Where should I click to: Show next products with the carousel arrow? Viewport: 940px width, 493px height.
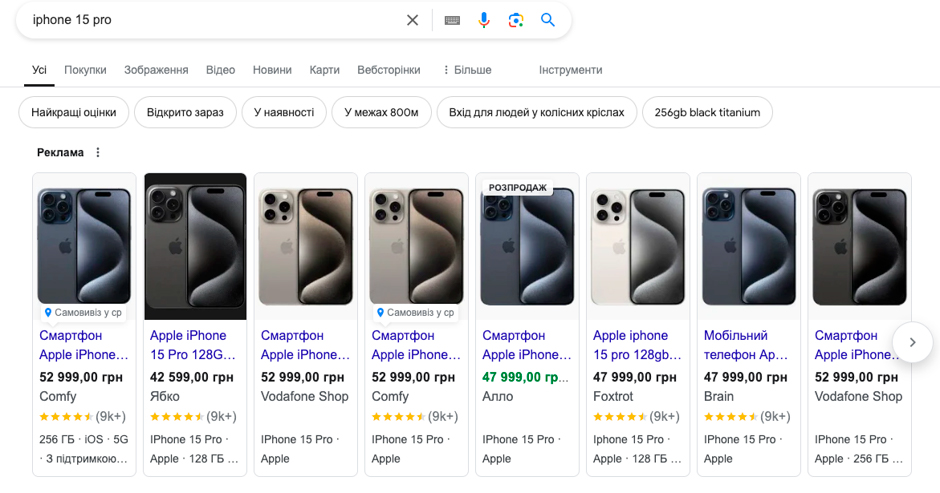912,342
